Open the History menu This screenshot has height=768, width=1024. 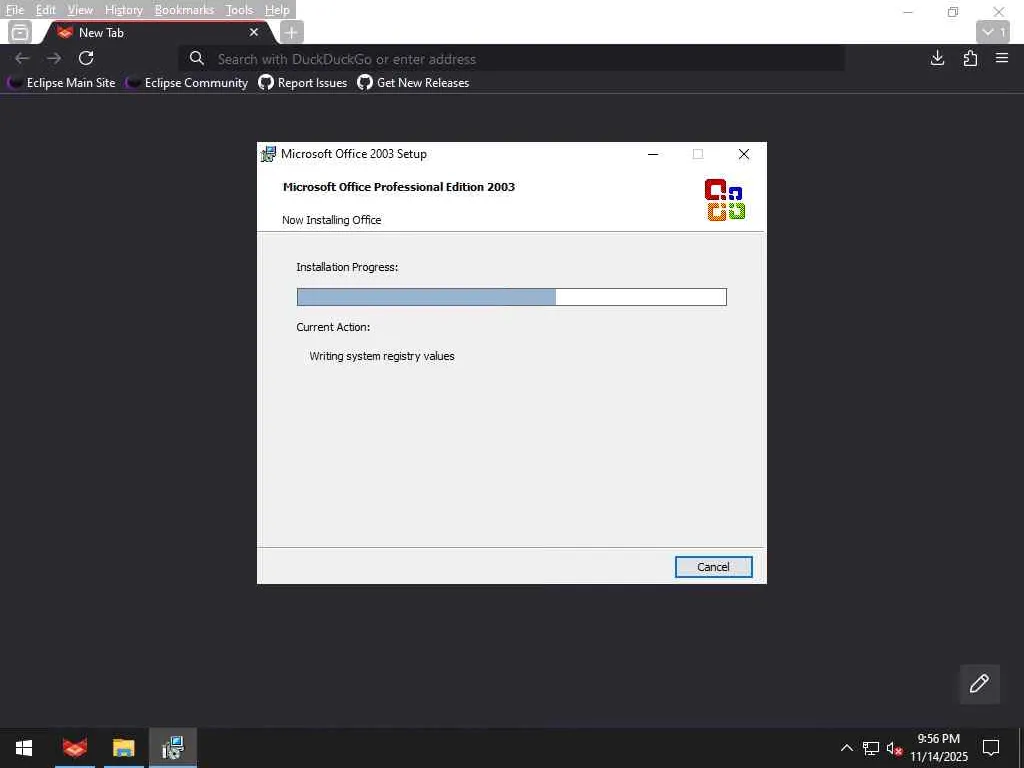[x=123, y=10]
